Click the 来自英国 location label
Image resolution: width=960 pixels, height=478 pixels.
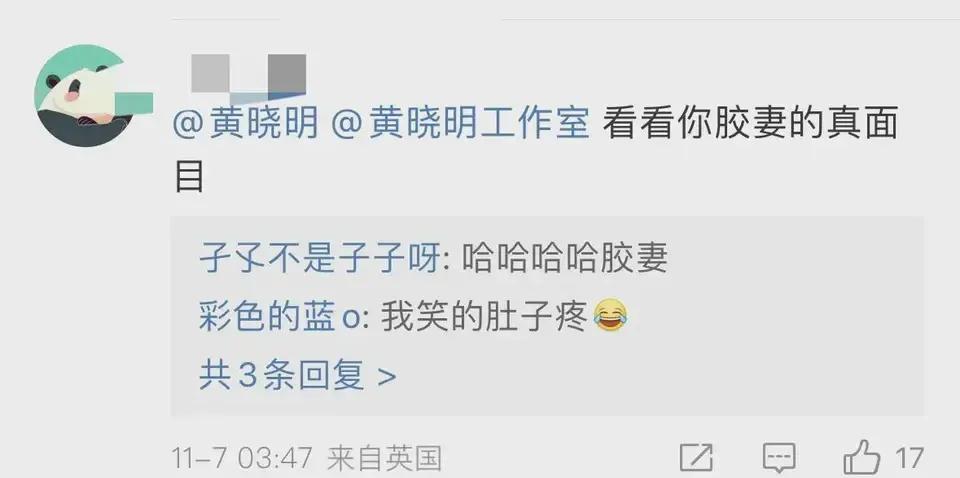coord(384,458)
